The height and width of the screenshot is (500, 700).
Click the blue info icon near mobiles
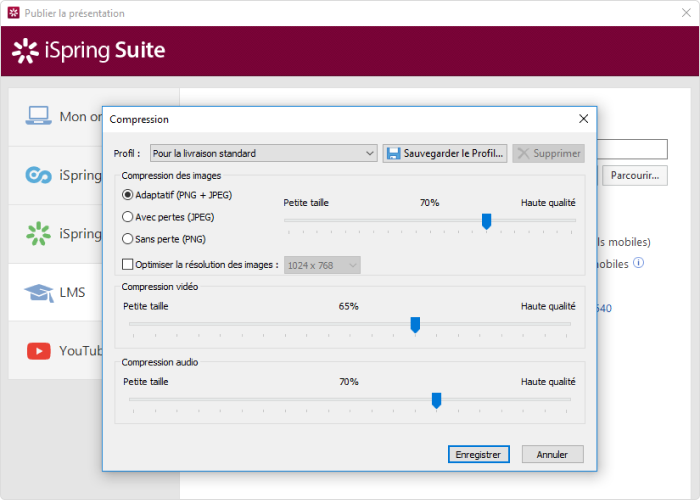tap(638, 263)
